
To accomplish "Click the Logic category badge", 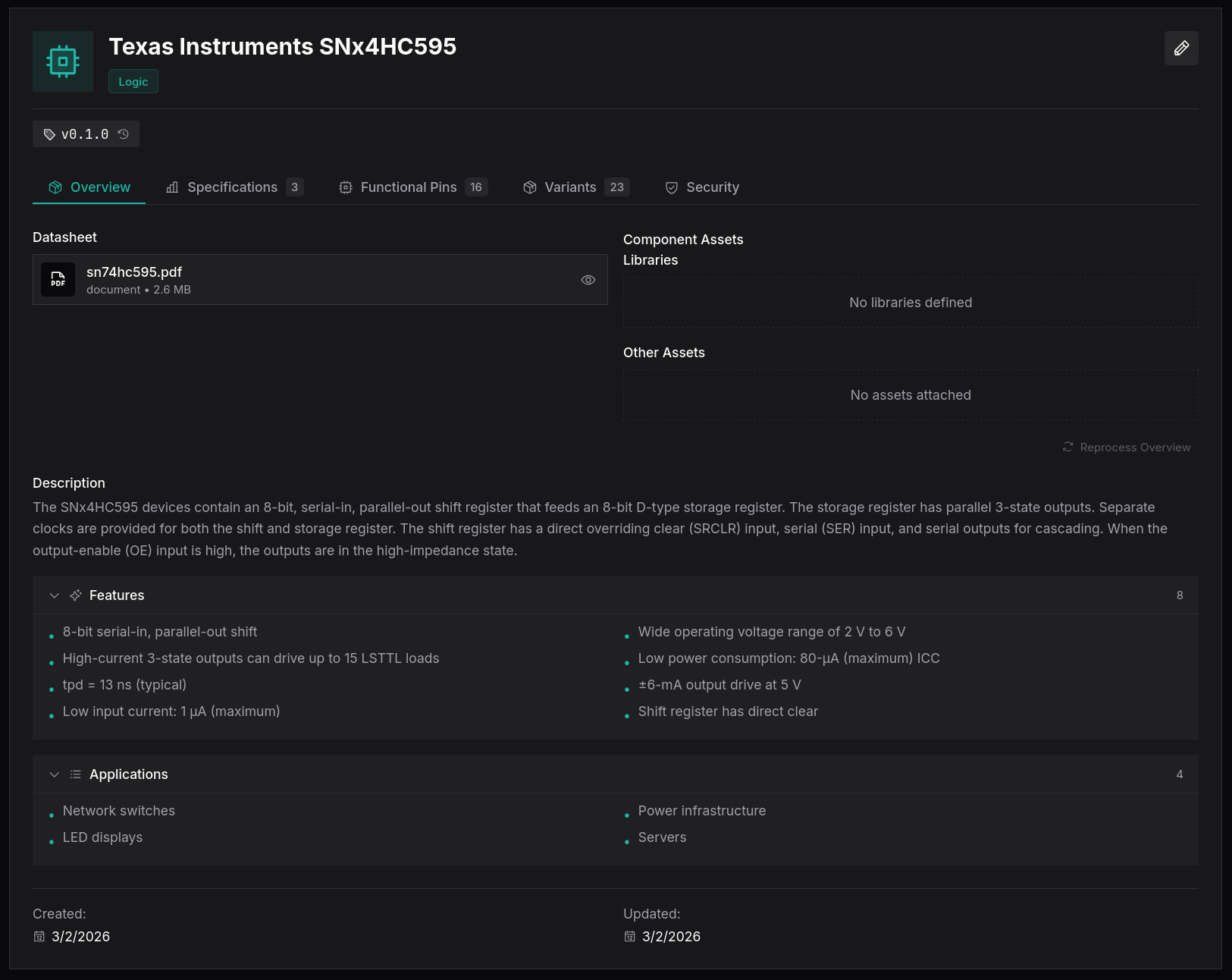I will coord(133,82).
